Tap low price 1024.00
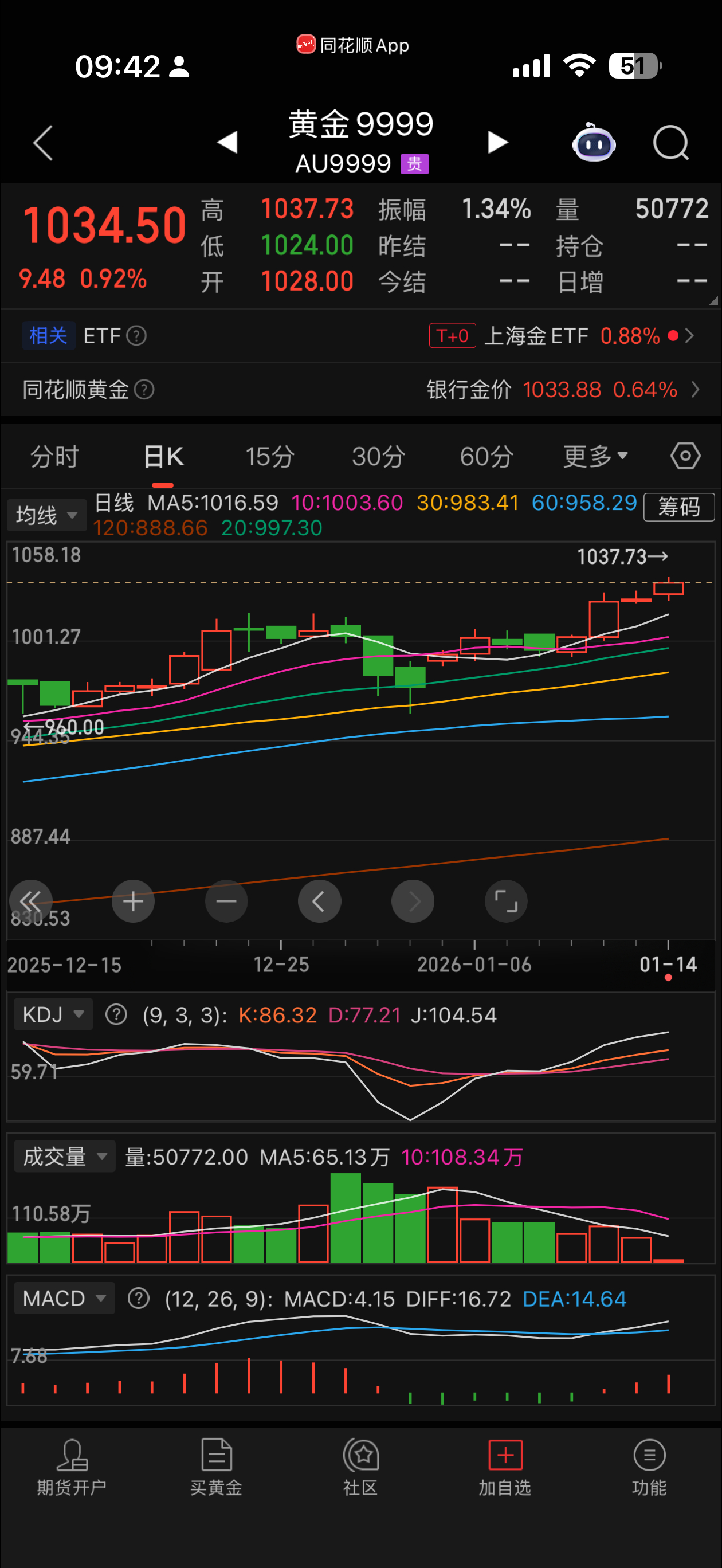Screen dimensions: 722x1568 (x=308, y=245)
